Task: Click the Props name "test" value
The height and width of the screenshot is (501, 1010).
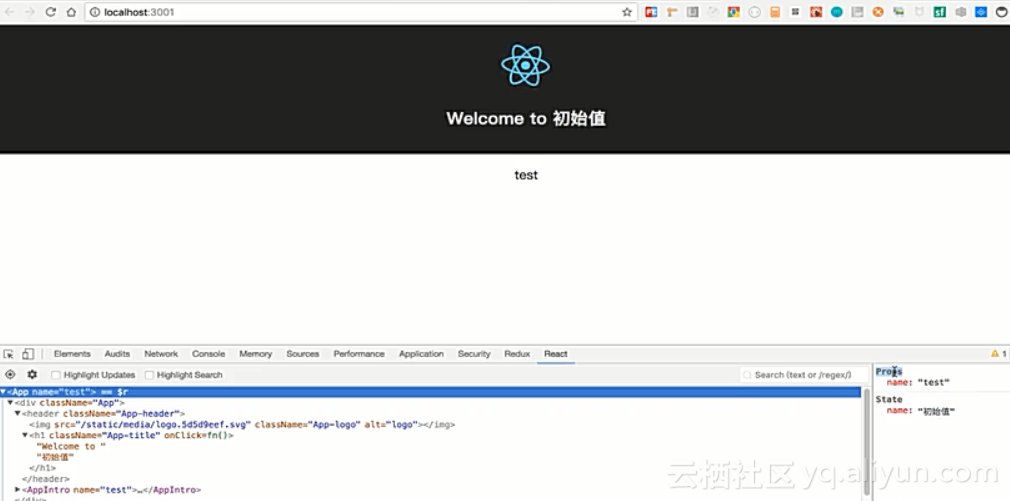Action: pyautogui.click(x=933, y=383)
